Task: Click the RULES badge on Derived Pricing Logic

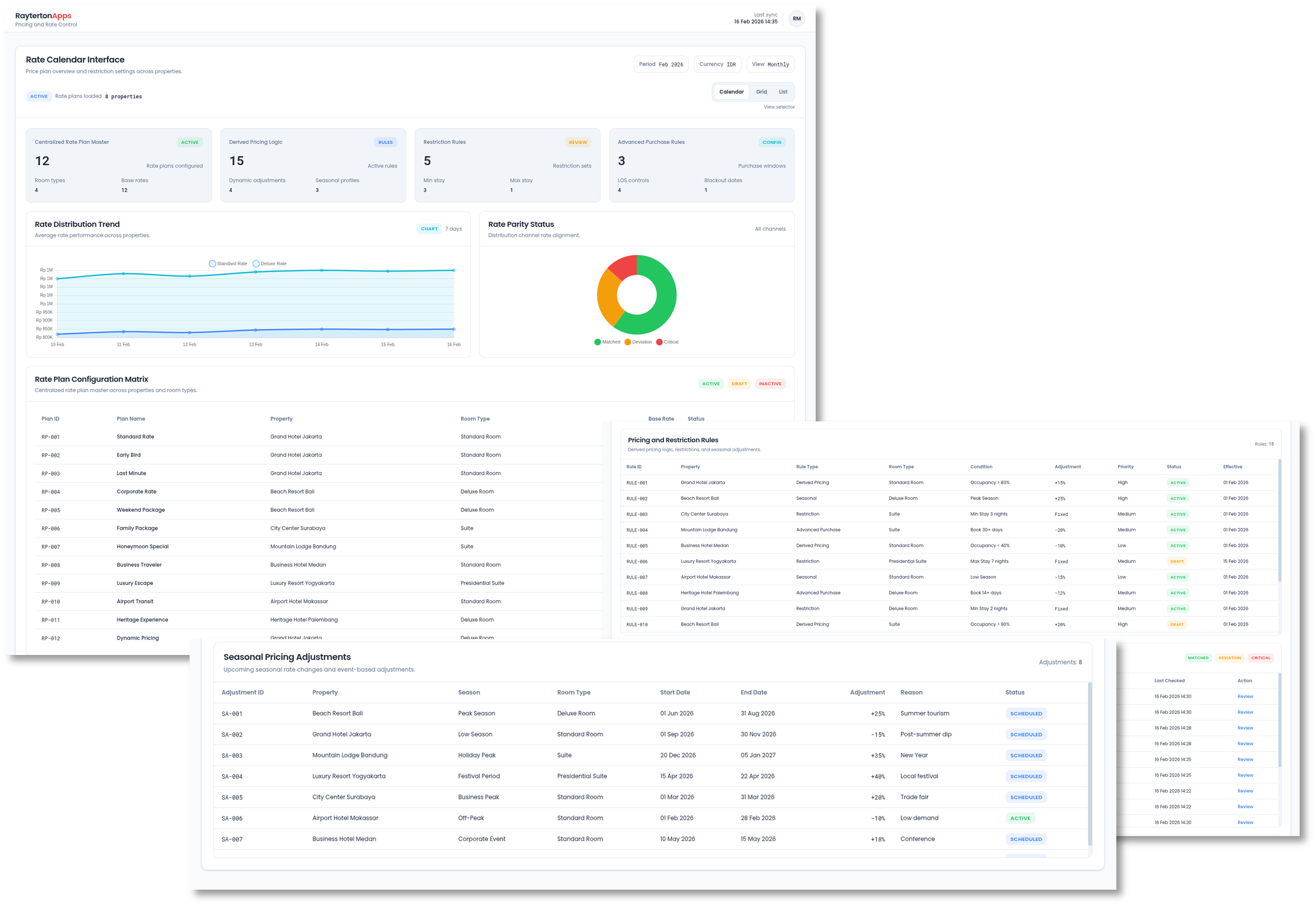Action: (386, 142)
